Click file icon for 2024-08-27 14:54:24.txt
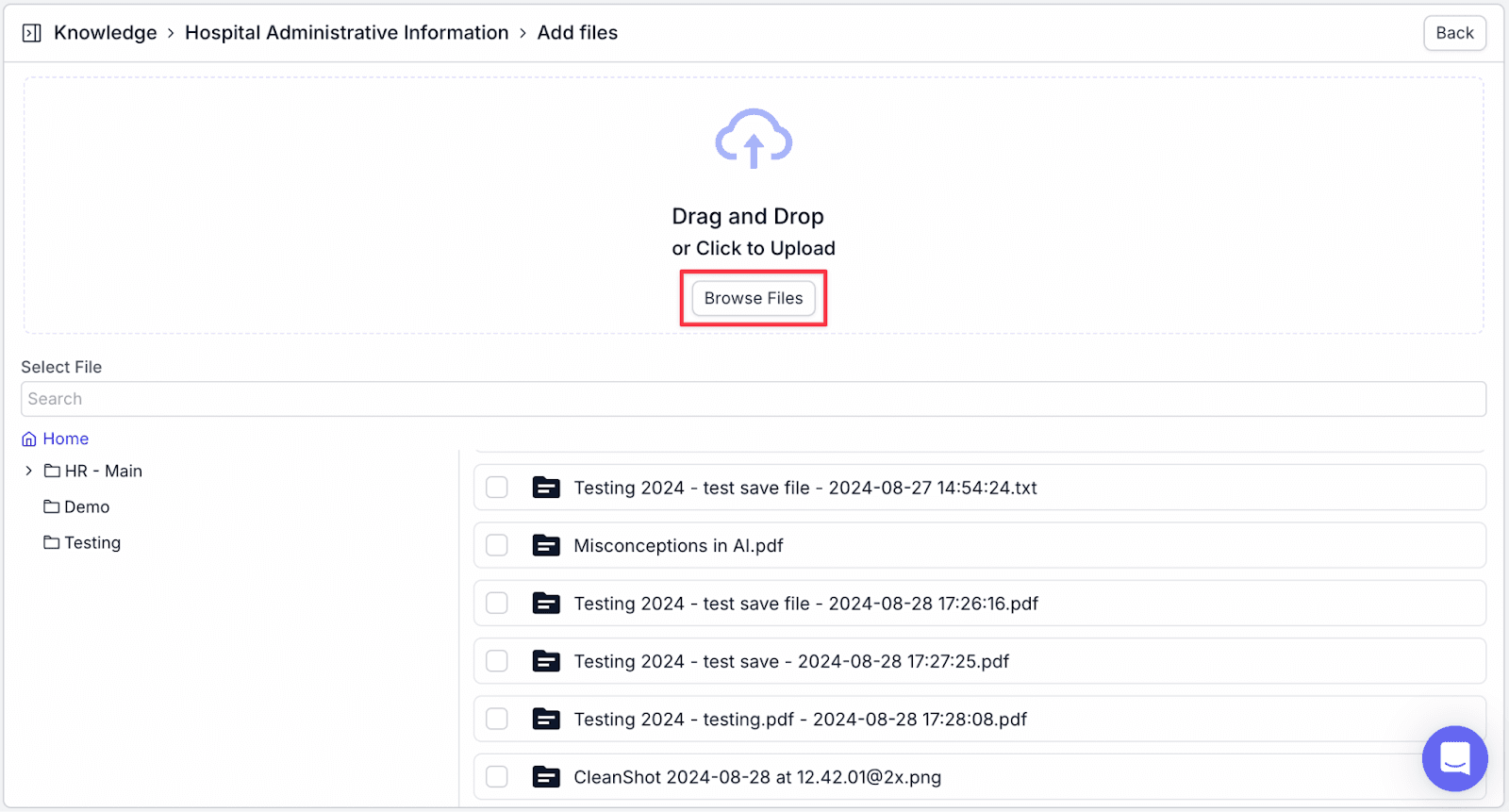The image size is (1509, 812). (546, 488)
